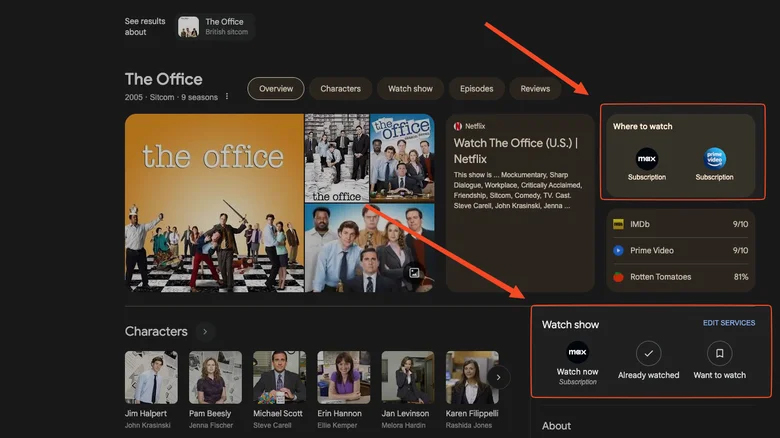Click the IMDb rating icon
The image size is (780, 438).
click(x=618, y=224)
